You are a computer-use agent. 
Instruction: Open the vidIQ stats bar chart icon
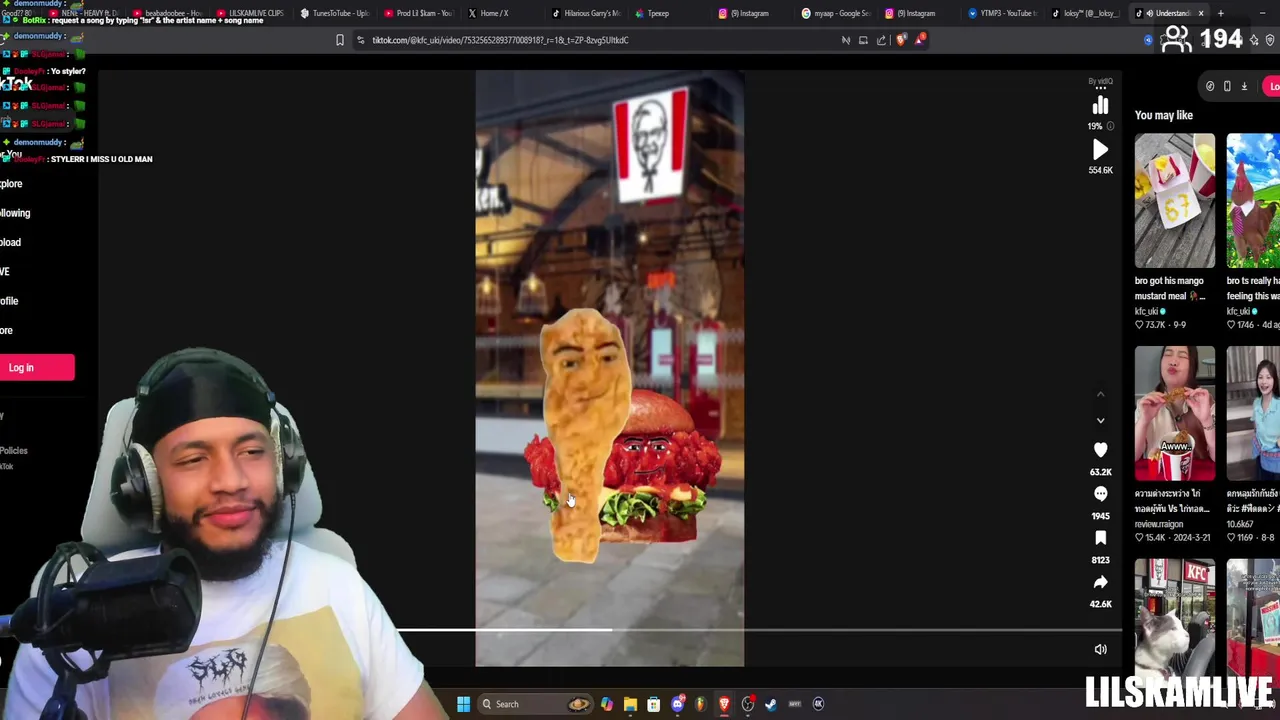tap(1100, 106)
